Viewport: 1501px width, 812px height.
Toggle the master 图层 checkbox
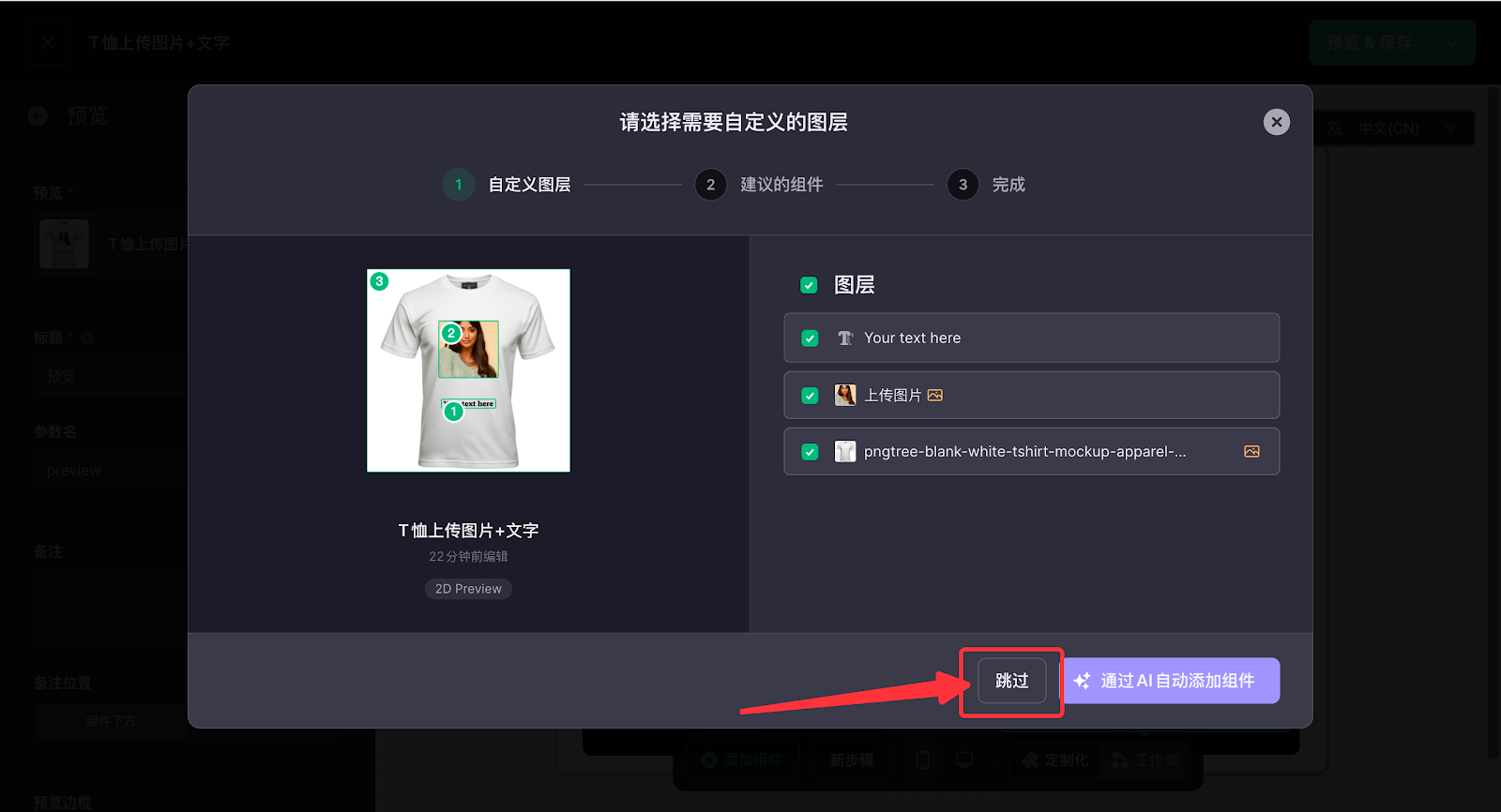coord(809,285)
